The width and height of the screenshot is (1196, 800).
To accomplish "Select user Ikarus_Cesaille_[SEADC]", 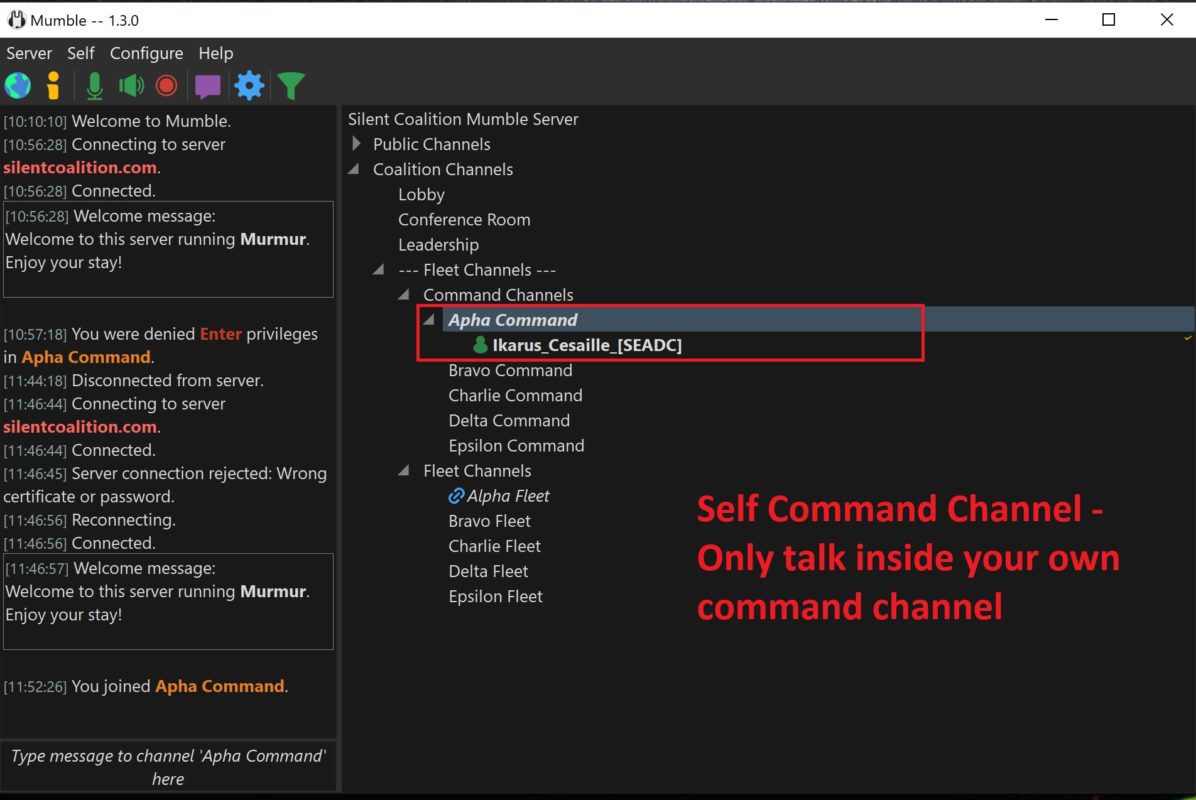I will [587, 345].
